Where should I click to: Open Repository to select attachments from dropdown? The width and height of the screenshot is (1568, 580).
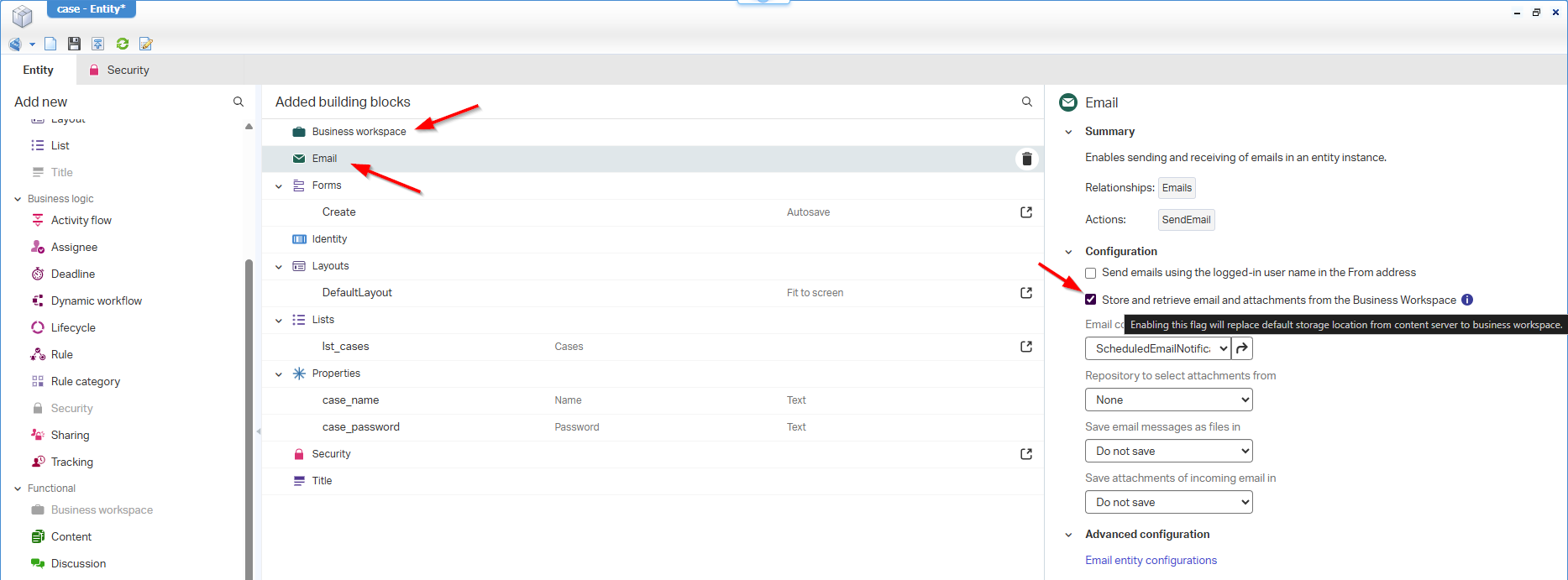[x=1168, y=400]
